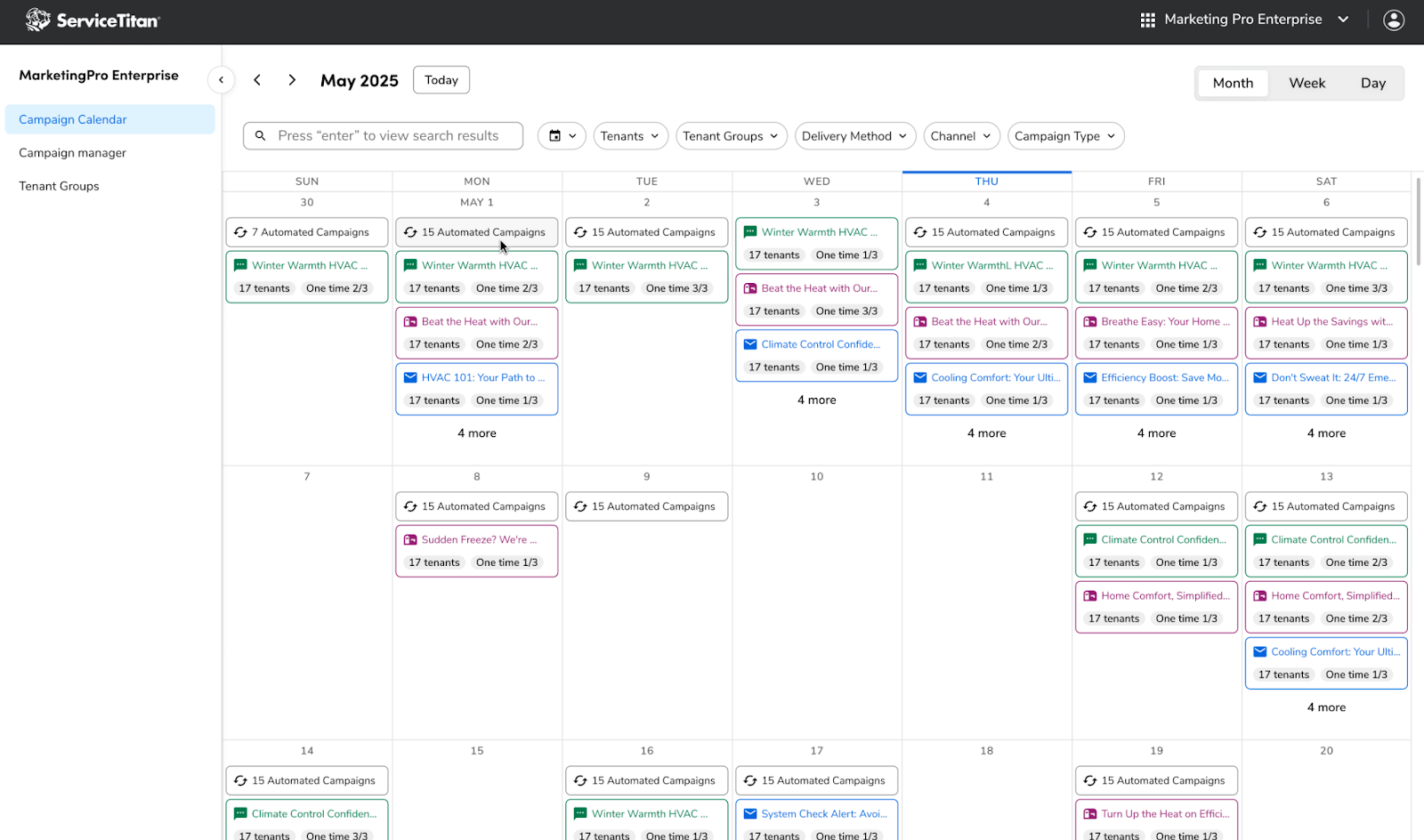1424x840 pixels.
Task: Open Winter WarmthL HVAC campaign on Thursday 4
Action: click(x=987, y=277)
